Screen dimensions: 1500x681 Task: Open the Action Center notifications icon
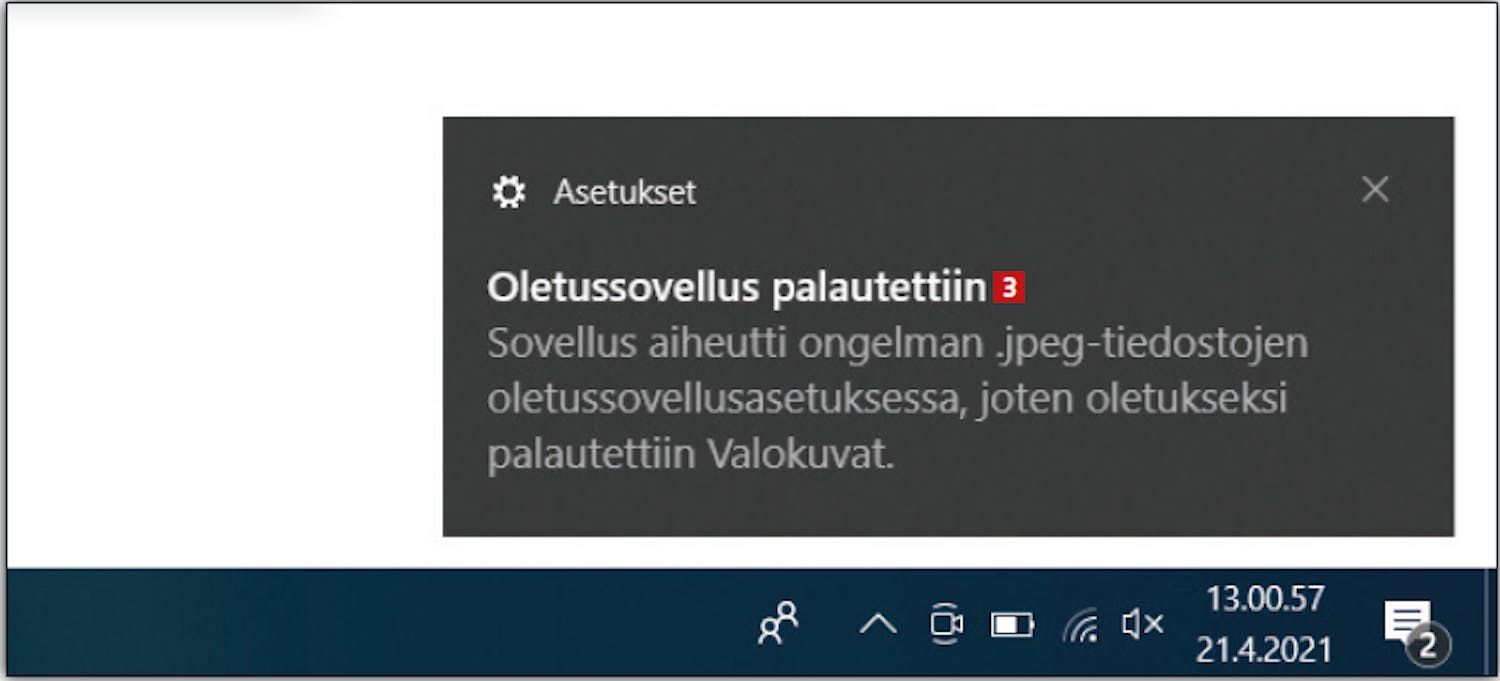[x=1408, y=623]
